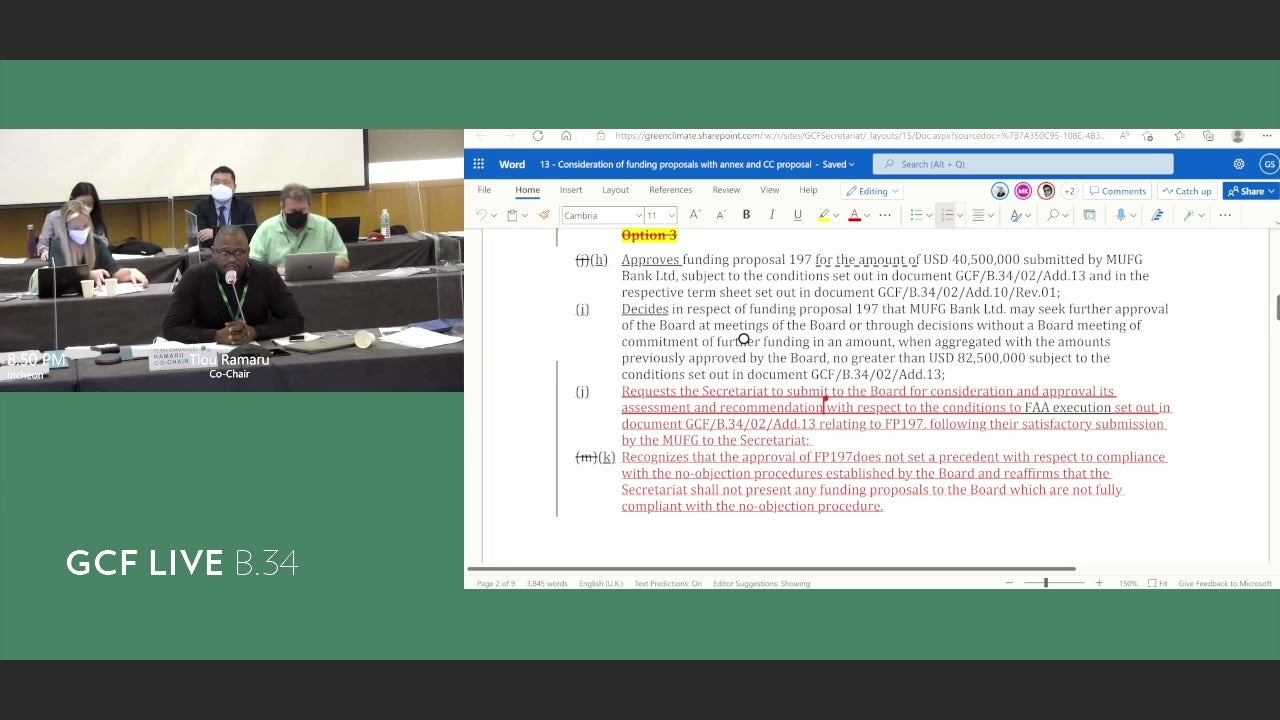Click the Catch up button
Screen dimensions: 1280x720
point(1186,191)
